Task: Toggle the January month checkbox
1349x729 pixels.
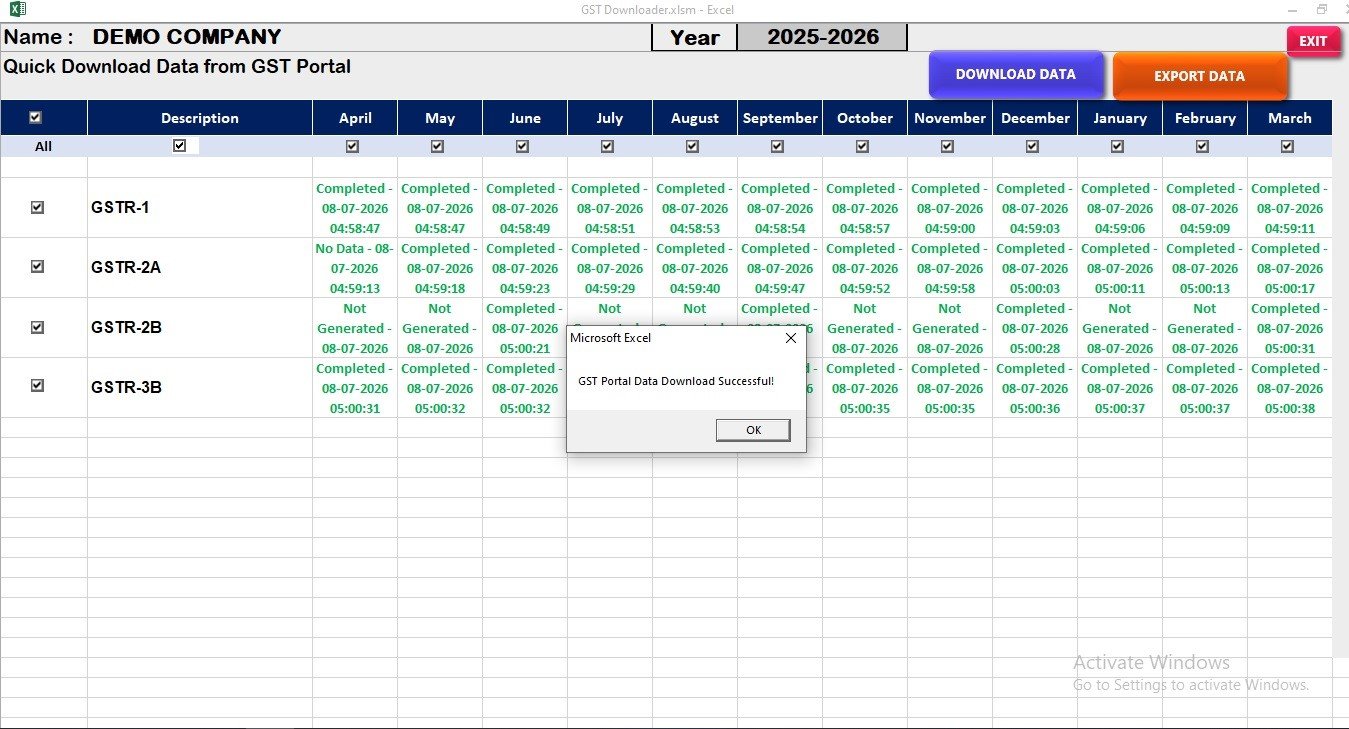Action: [1117, 146]
